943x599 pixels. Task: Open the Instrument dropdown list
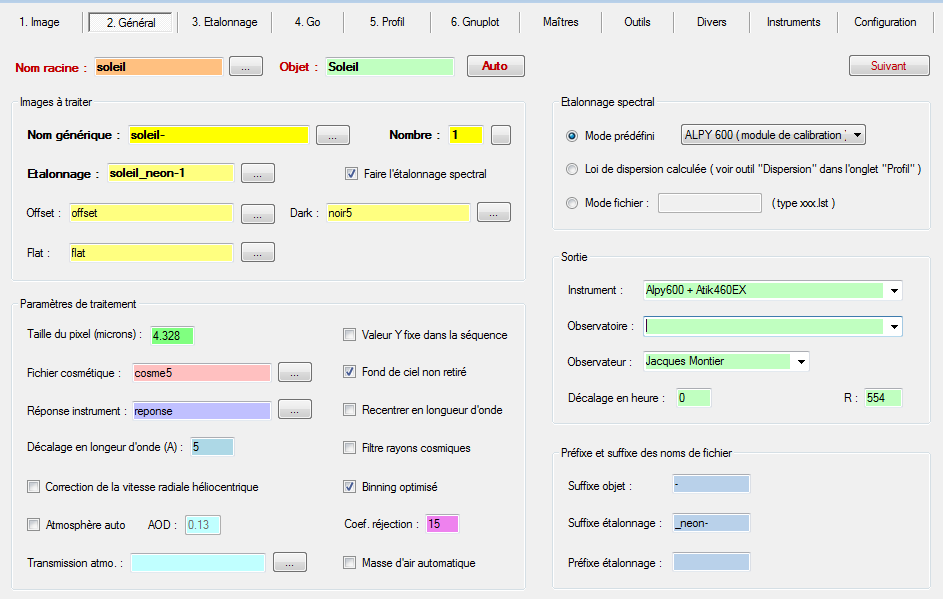tap(892, 291)
